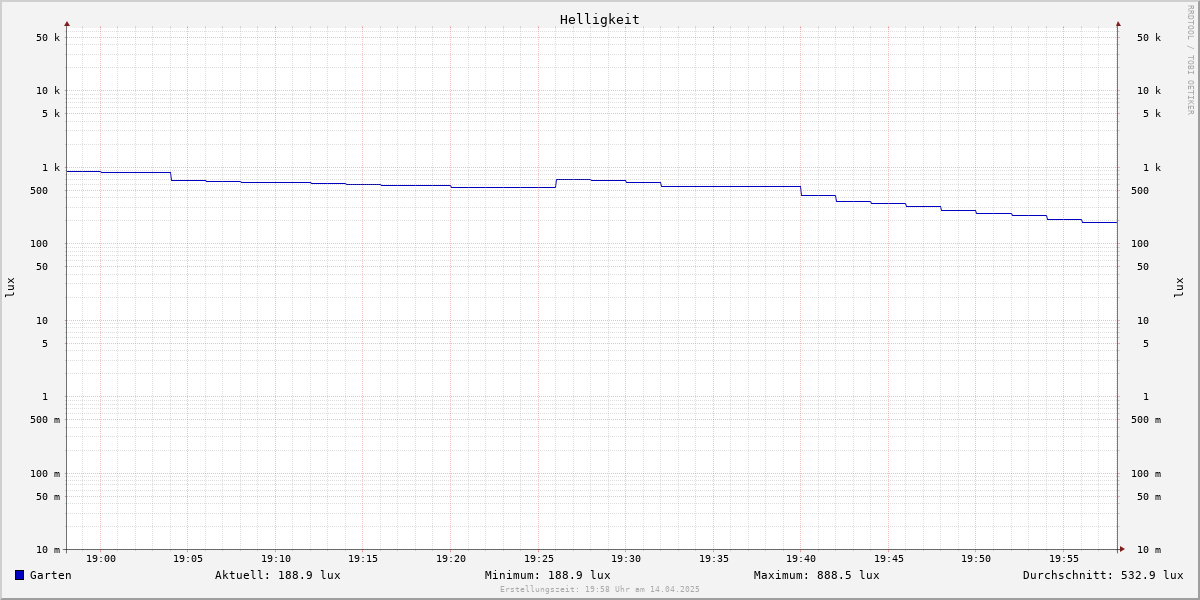
Task: Click the 19:45 time axis label
Action: pos(889,559)
